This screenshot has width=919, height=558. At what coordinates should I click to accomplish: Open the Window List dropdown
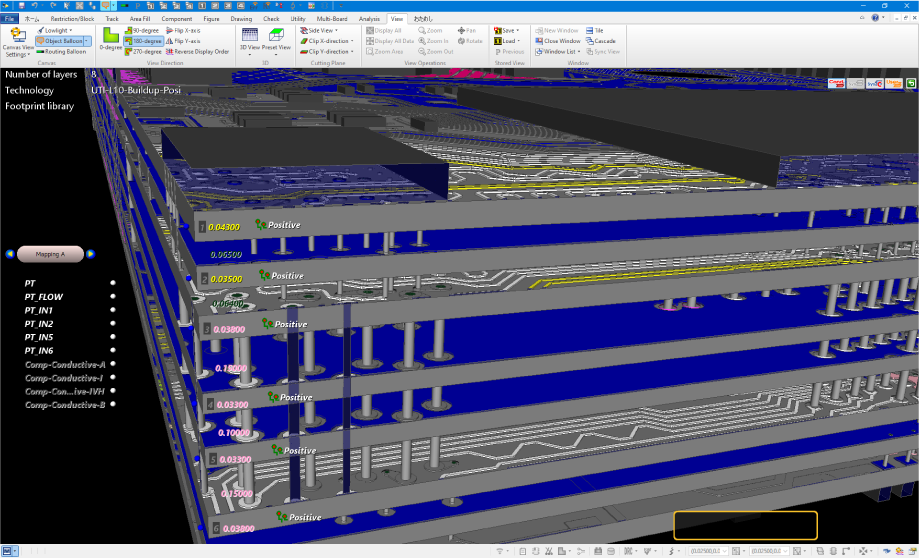[x=580, y=51]
